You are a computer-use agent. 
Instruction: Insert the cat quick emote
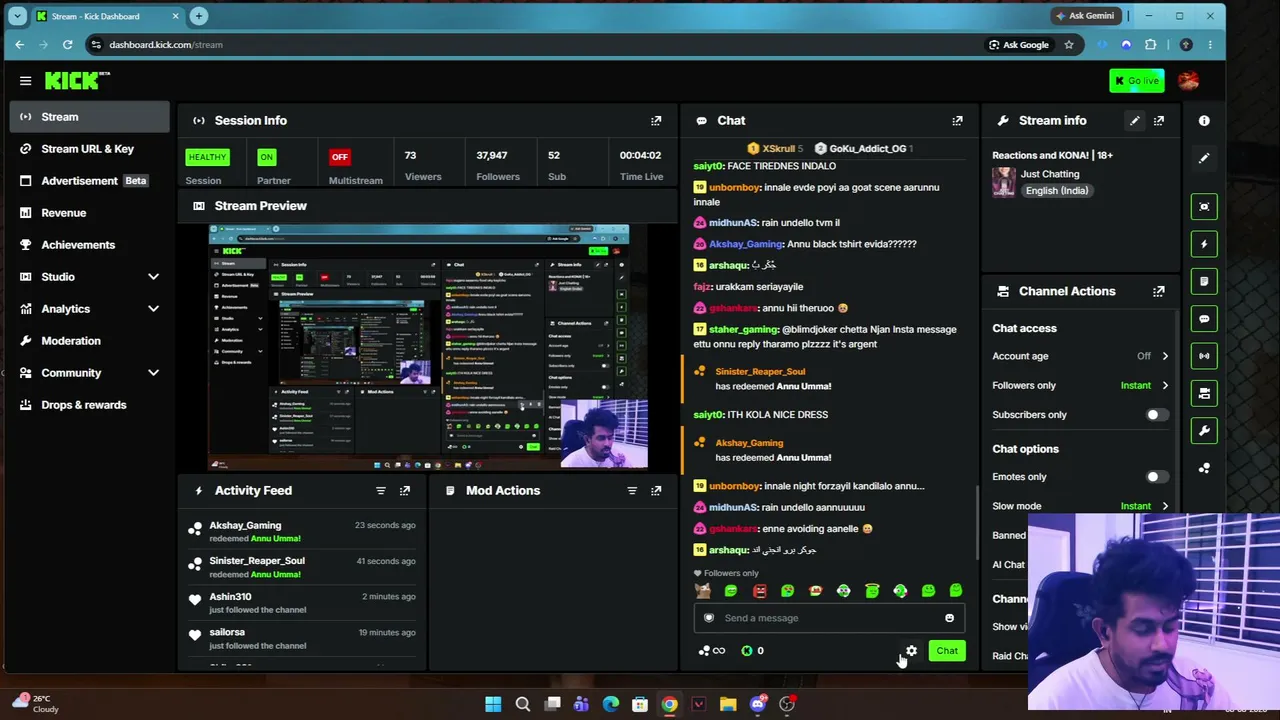tap(703, 591)
